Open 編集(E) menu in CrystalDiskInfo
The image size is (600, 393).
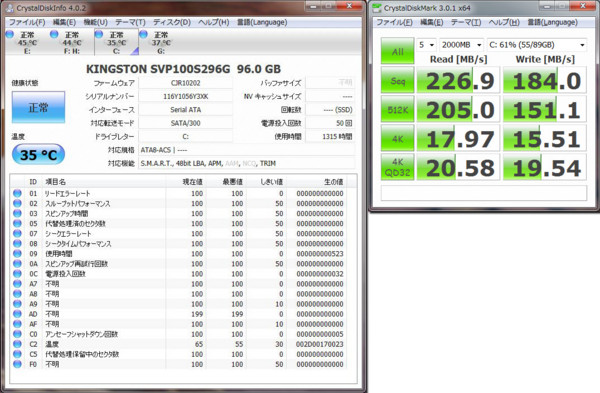[x=64, y=22]
